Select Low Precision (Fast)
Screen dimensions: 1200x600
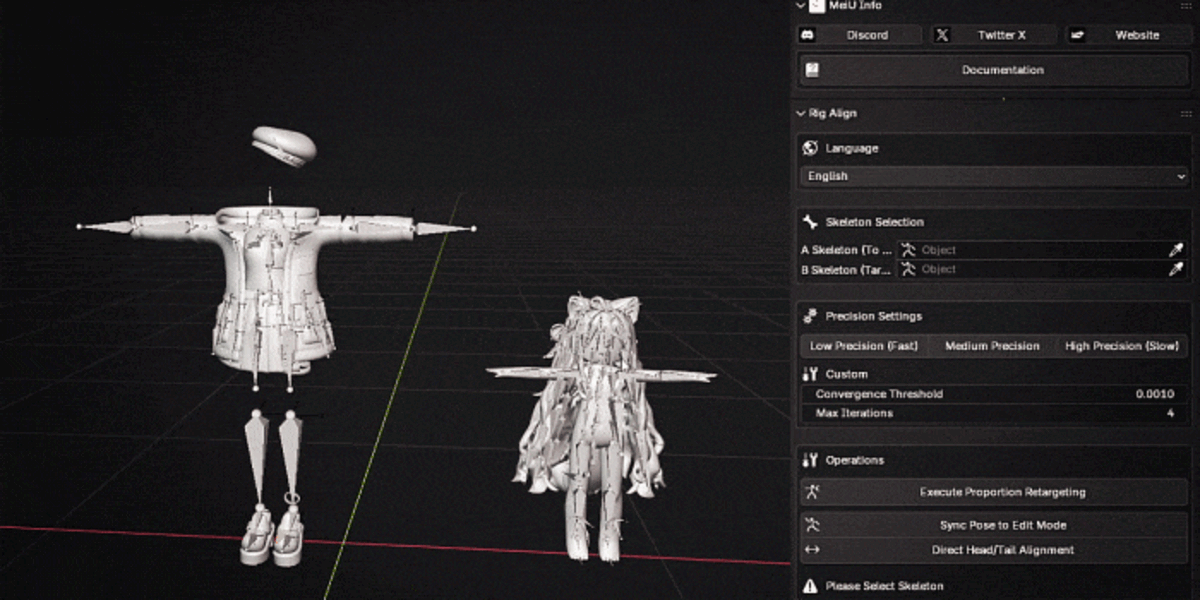(x=863, y=346)
